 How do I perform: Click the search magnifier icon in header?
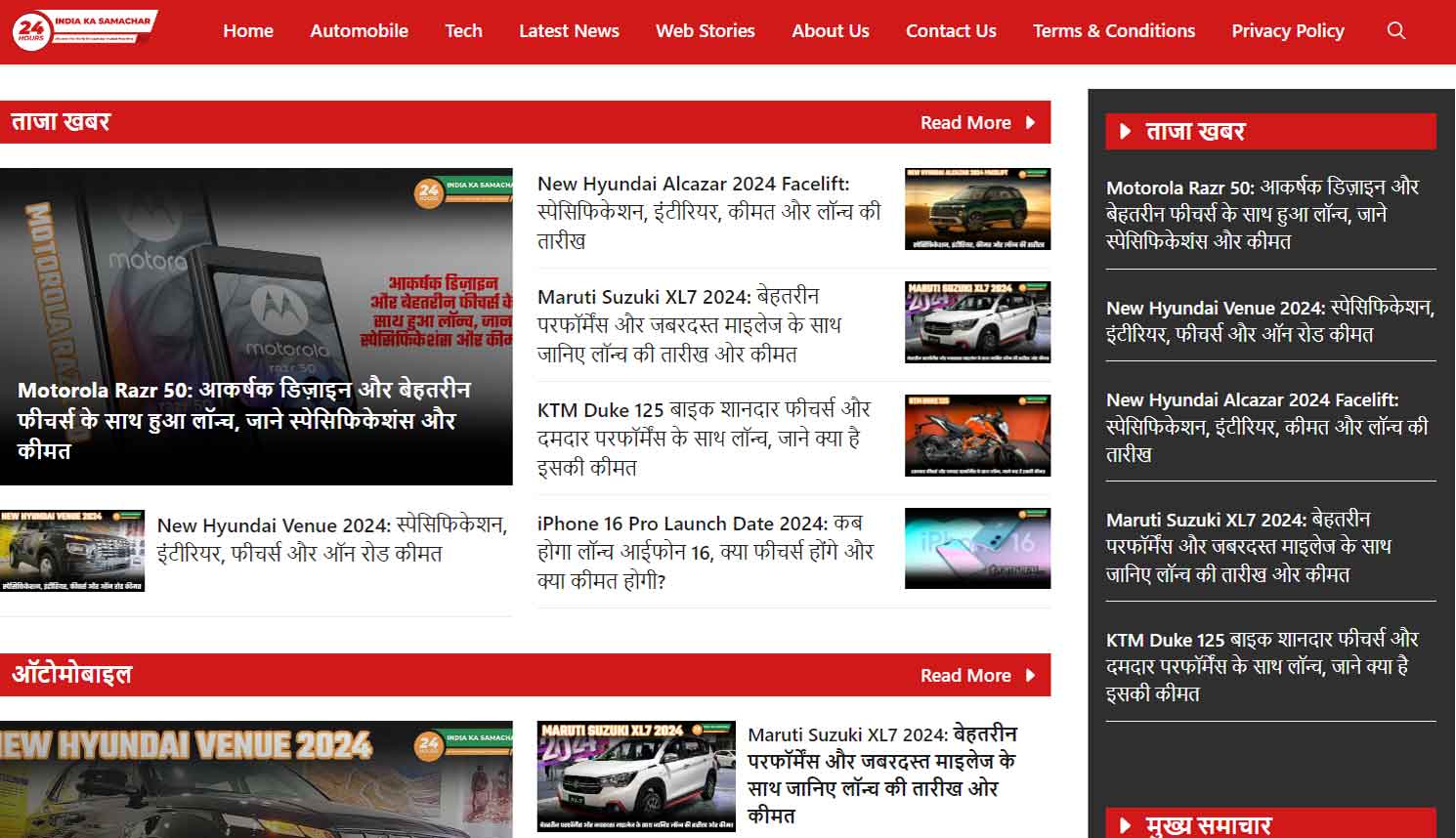1396,30
